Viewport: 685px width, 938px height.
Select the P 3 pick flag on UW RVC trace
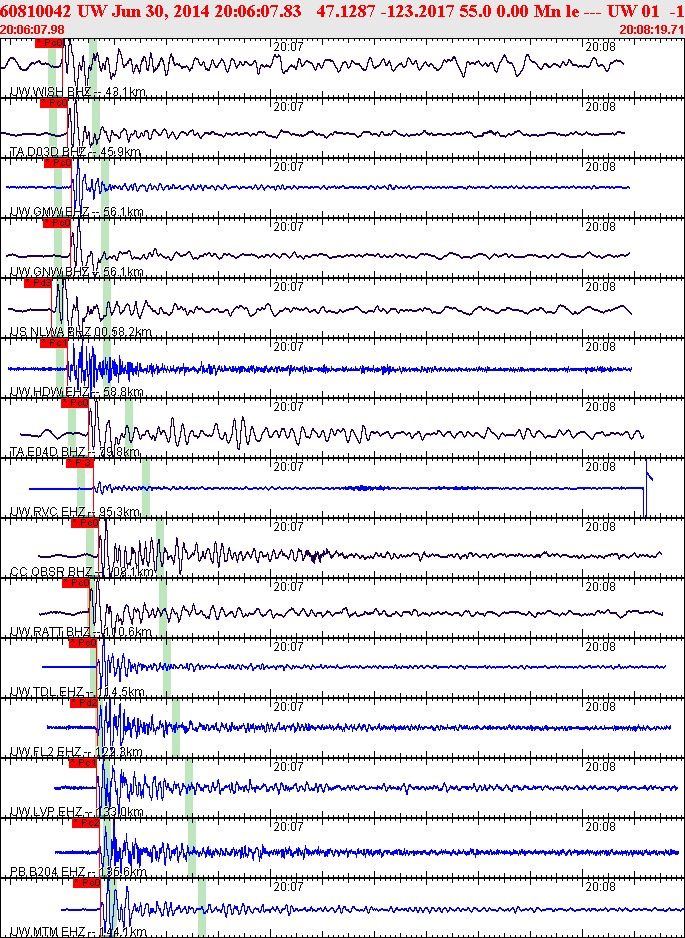click(80, 463)
